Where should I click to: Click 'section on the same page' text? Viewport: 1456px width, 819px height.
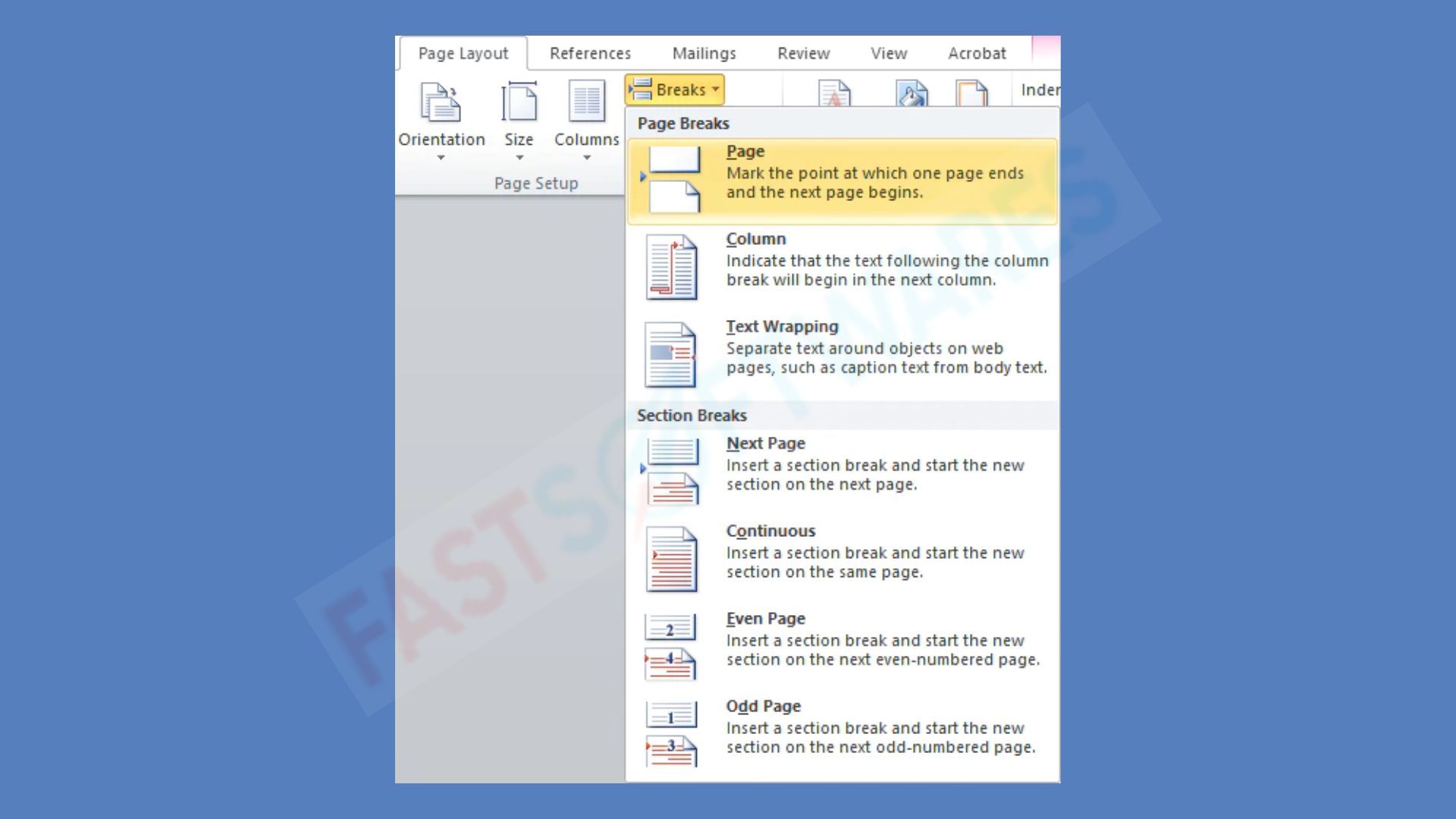pos(824,573)
